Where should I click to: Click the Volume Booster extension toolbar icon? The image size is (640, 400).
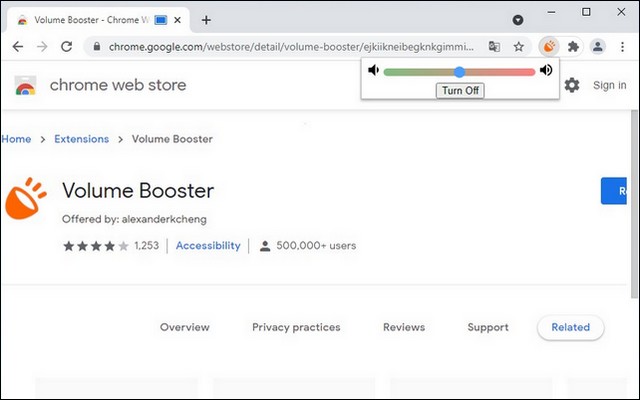point(549,47)
